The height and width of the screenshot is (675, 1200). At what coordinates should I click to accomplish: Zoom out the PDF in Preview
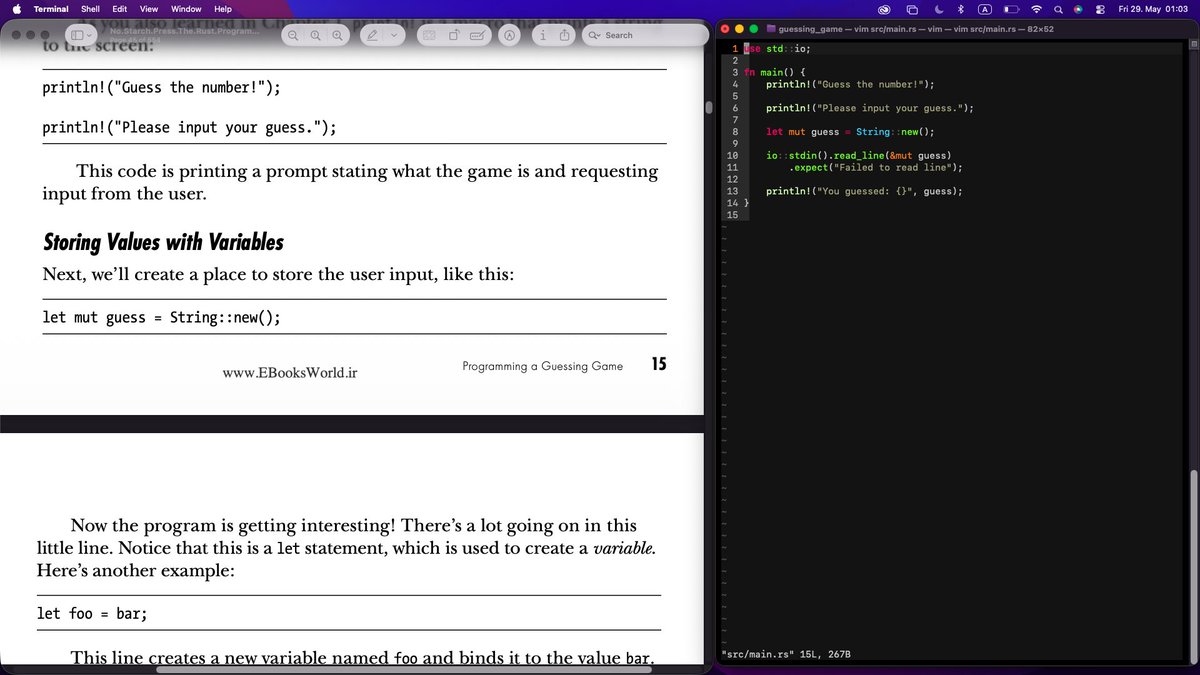pos(293,35)
